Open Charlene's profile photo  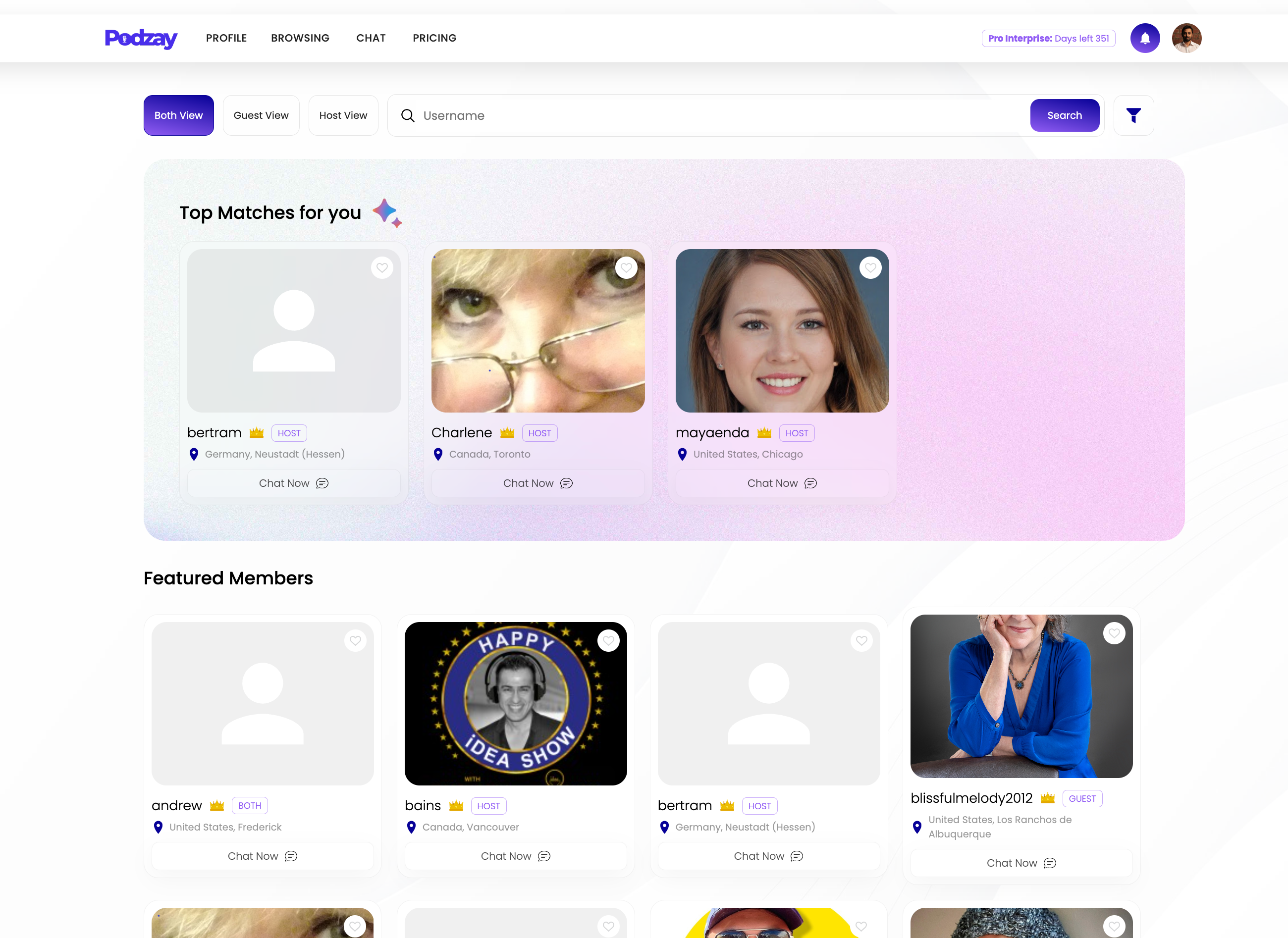coord(538,330)
